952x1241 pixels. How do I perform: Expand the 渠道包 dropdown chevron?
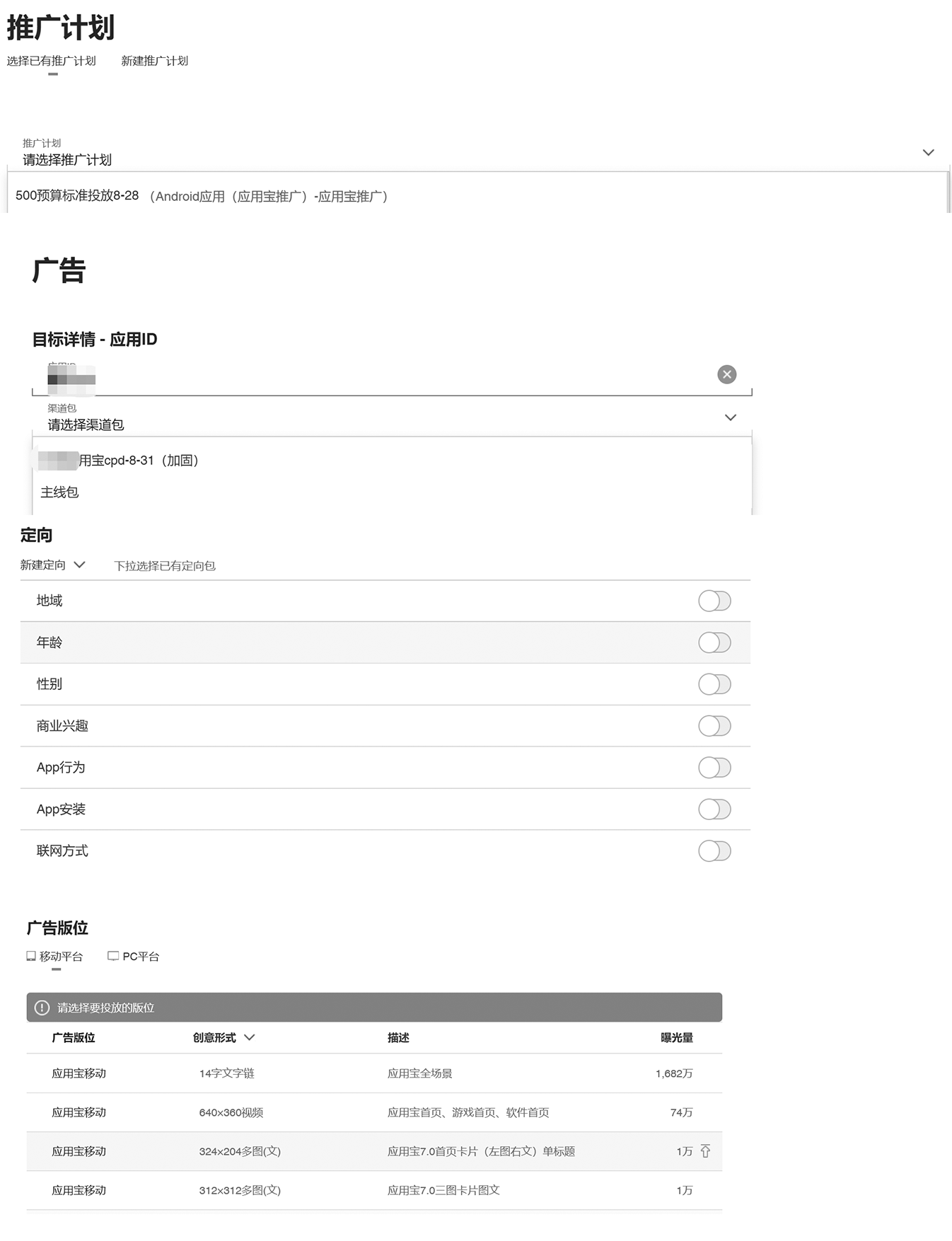click(731, 417)
